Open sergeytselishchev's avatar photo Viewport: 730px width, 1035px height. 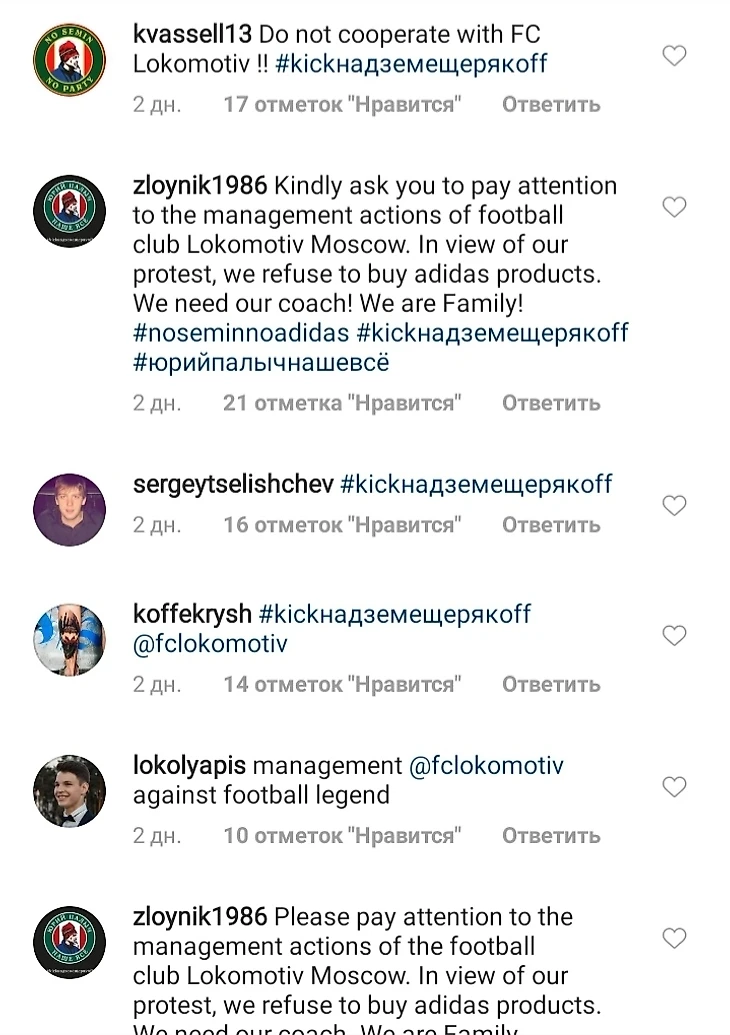point(69,510)
